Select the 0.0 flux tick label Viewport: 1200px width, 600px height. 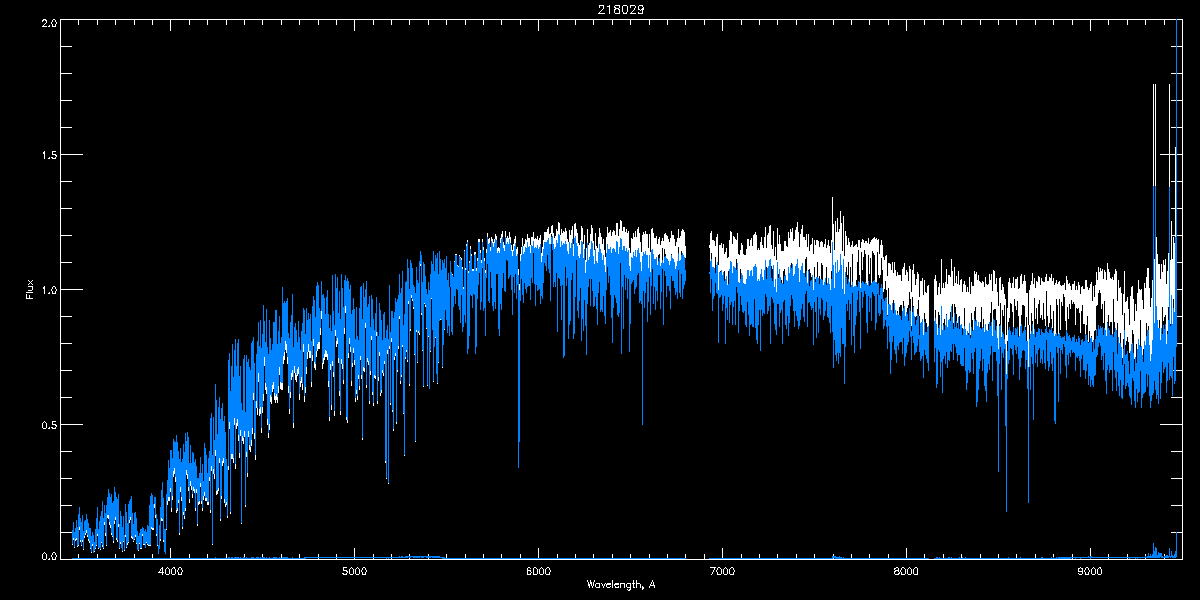point(50,555)
